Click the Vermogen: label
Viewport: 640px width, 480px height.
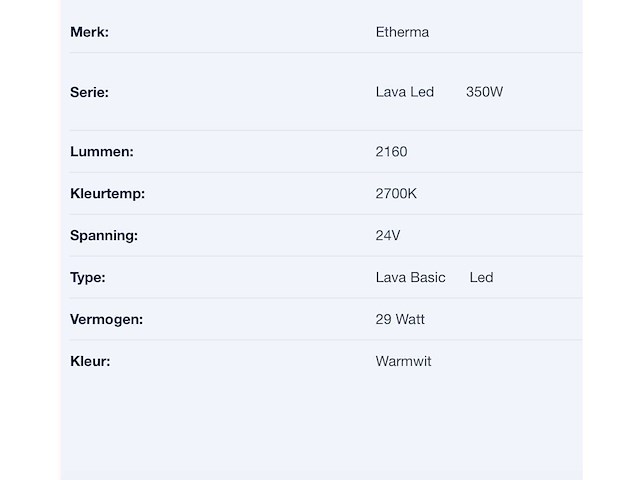(107, 320)
